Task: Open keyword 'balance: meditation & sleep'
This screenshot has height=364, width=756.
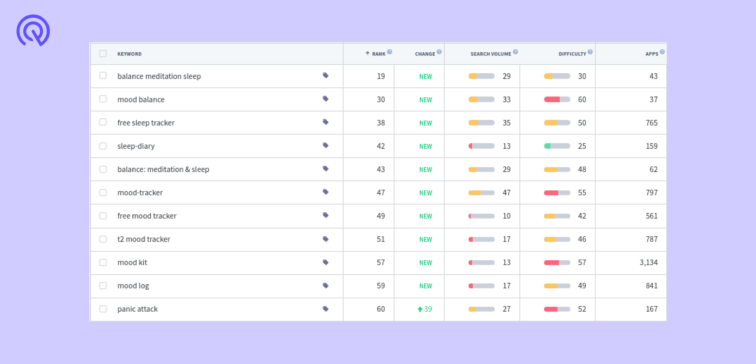Action: 163,169
